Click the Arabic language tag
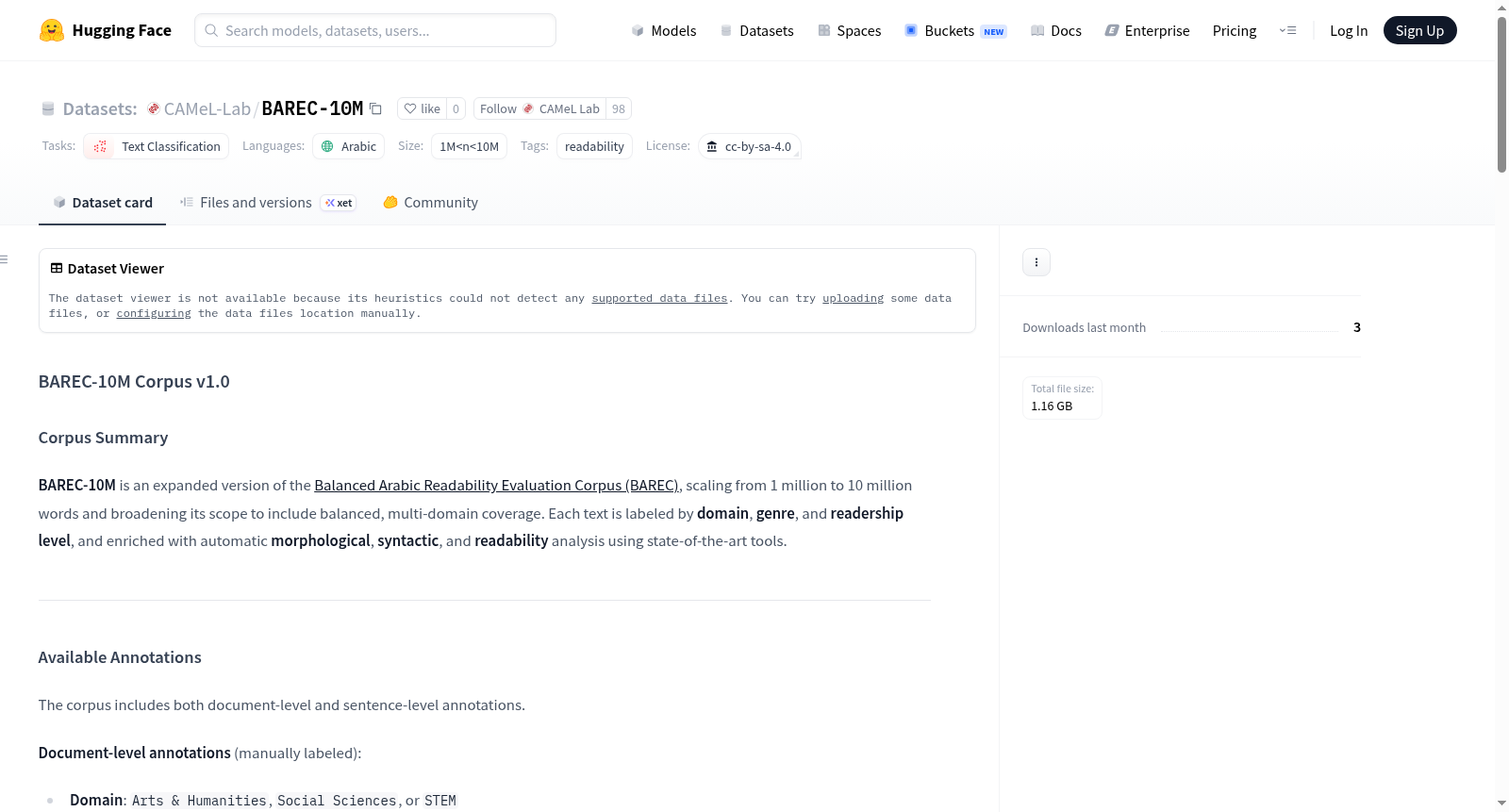Viewport: 1509px width, 812px height. (348, 146)
